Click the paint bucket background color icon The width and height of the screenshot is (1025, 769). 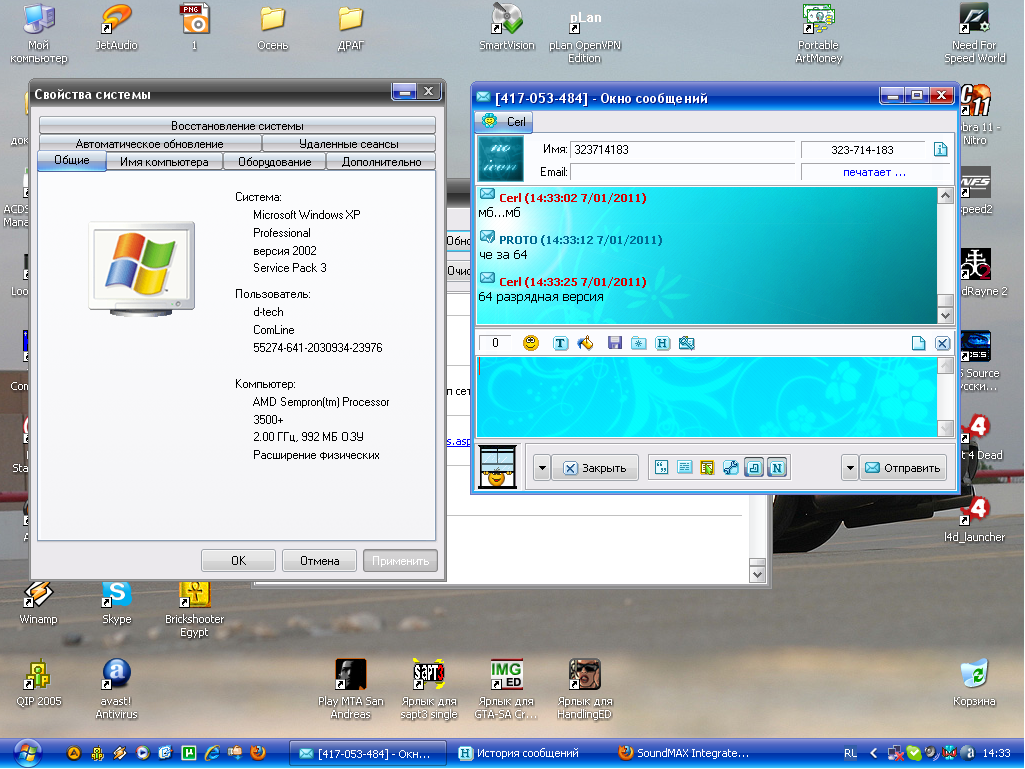pos(586,343)
